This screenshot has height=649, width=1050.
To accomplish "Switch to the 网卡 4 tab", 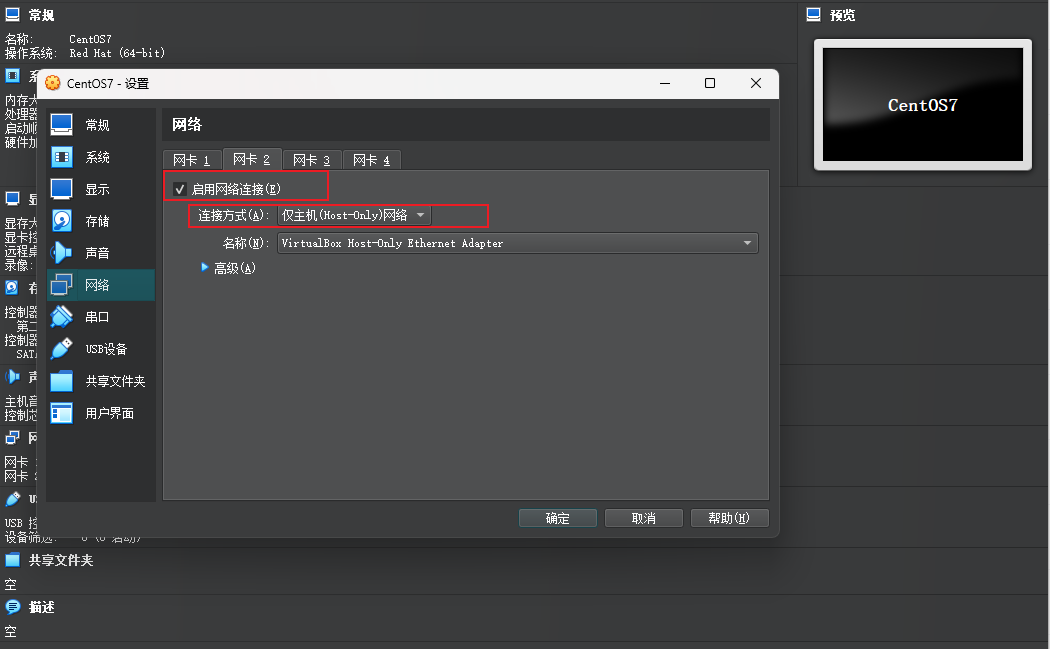I will [x=372, y=160].
